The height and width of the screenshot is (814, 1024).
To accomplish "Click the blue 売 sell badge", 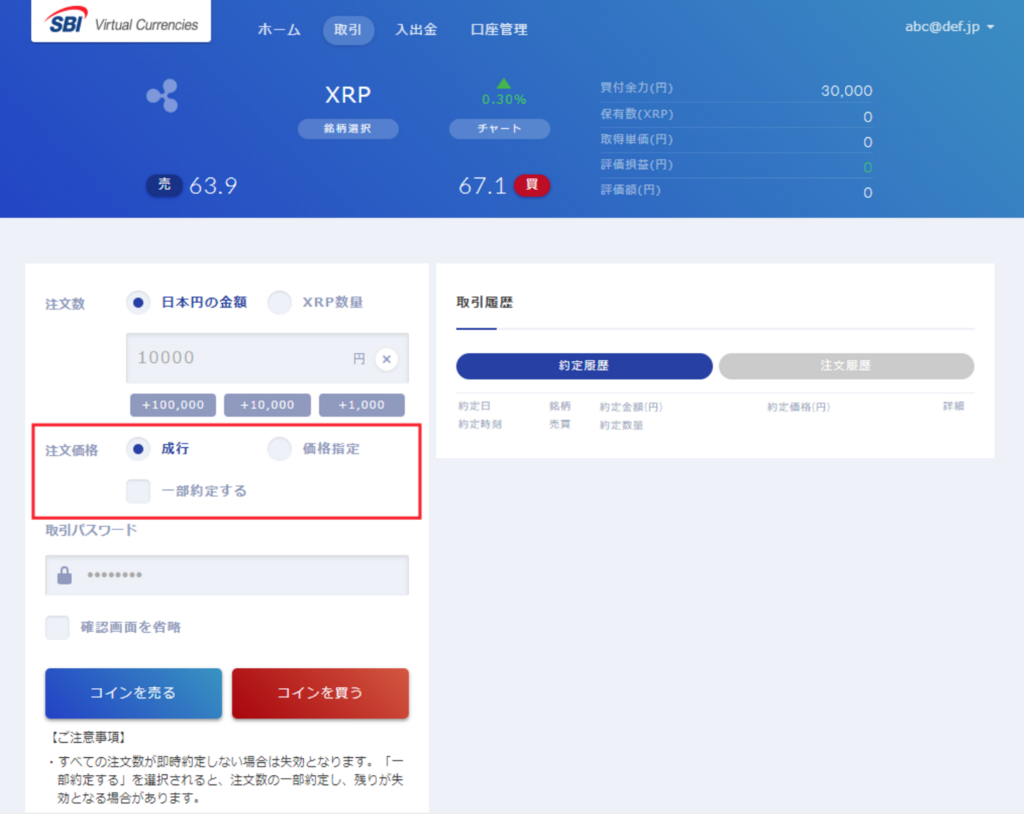I will point(164,185).
